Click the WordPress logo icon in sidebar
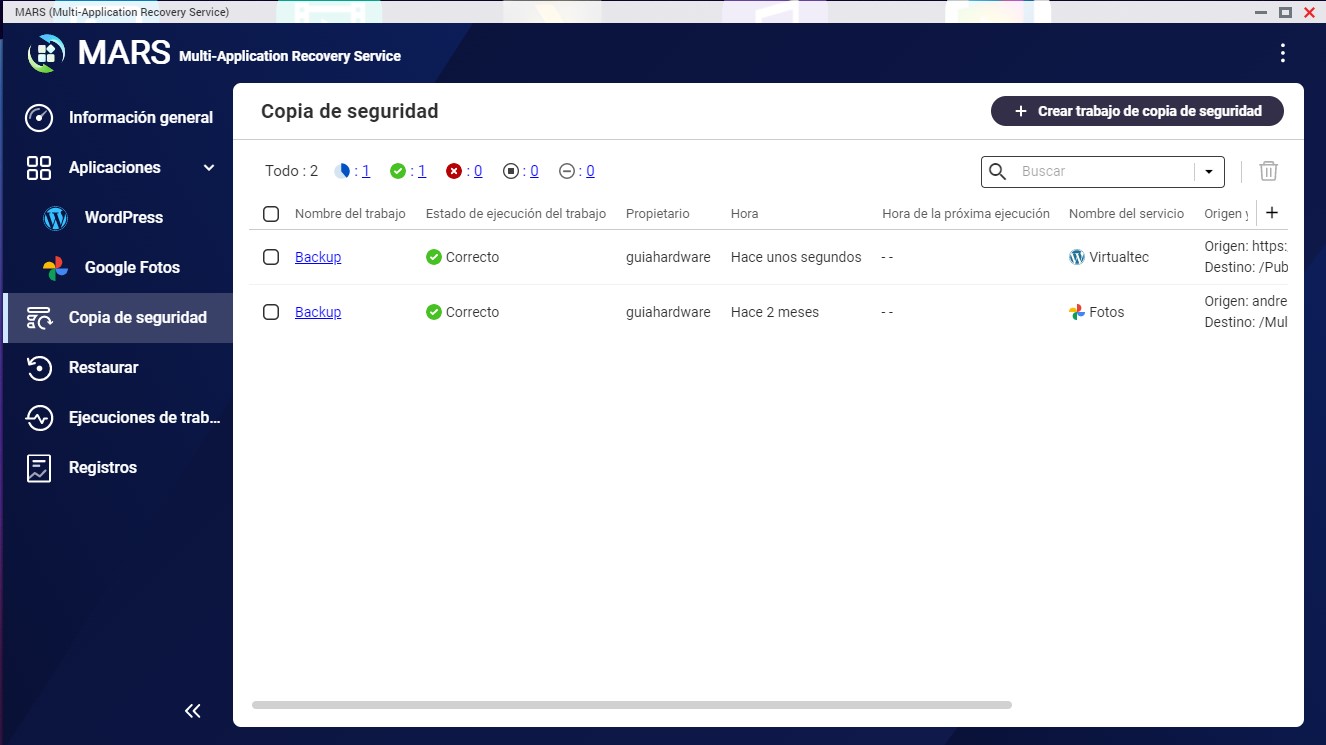Screen dimensions: 1326x745 click(55, 218)
